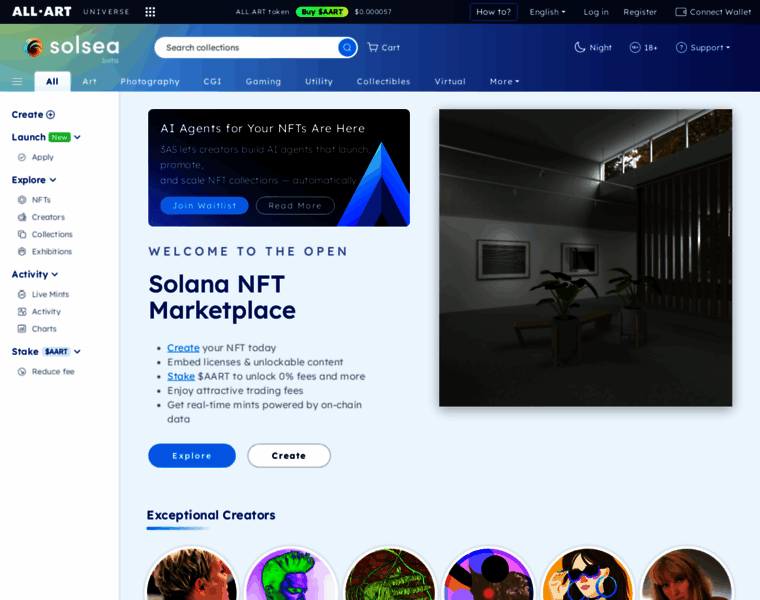
Task: Open the ALL-ART universe apps grid icon
Action: pyautogui.click(x=150, y=12)
